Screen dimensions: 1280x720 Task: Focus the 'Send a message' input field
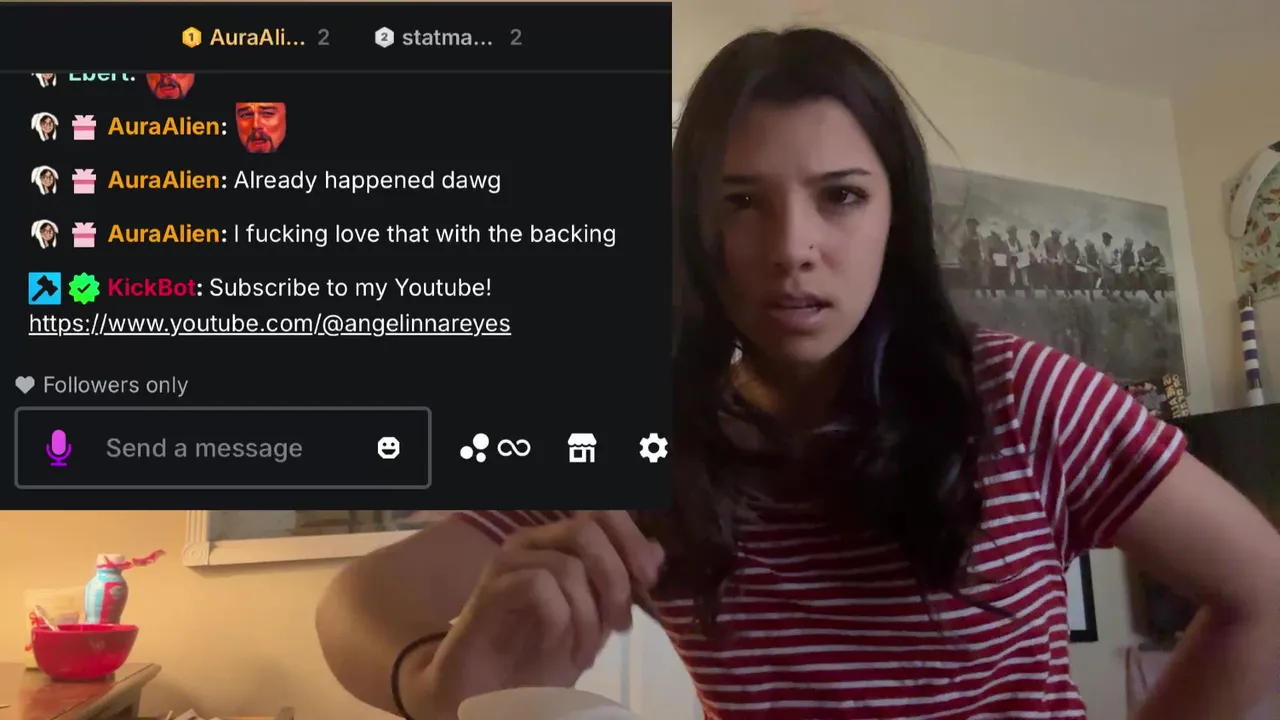click(x=223, y=448)
